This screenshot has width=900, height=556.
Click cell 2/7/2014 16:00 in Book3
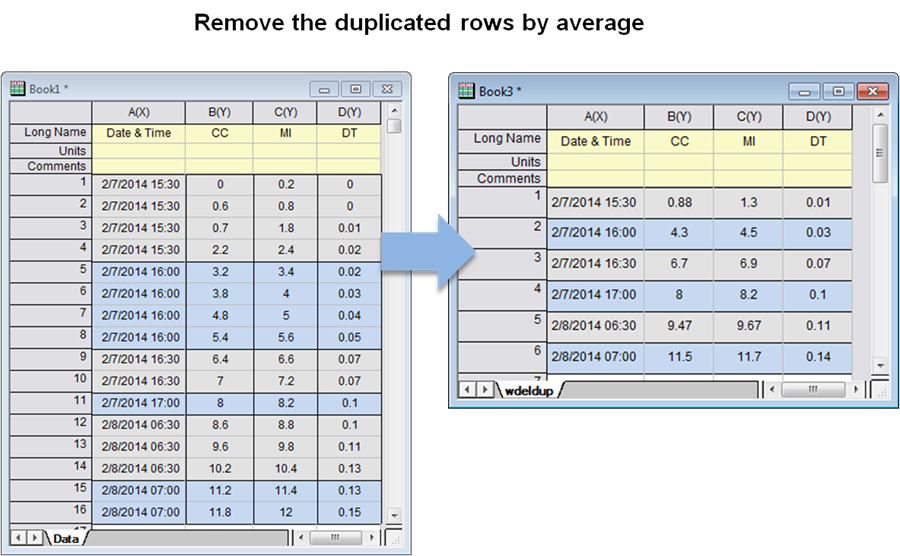(595, 232)
